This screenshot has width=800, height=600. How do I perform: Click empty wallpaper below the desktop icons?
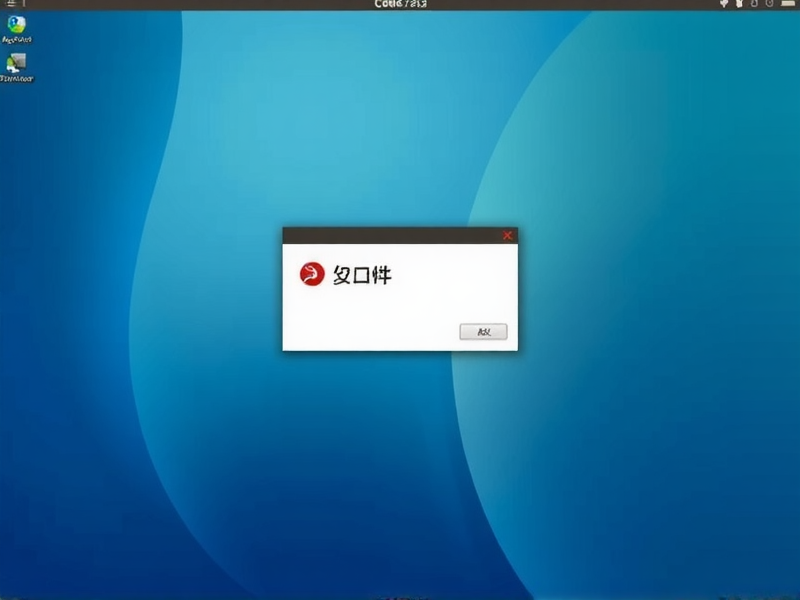[x=40, y=300]
